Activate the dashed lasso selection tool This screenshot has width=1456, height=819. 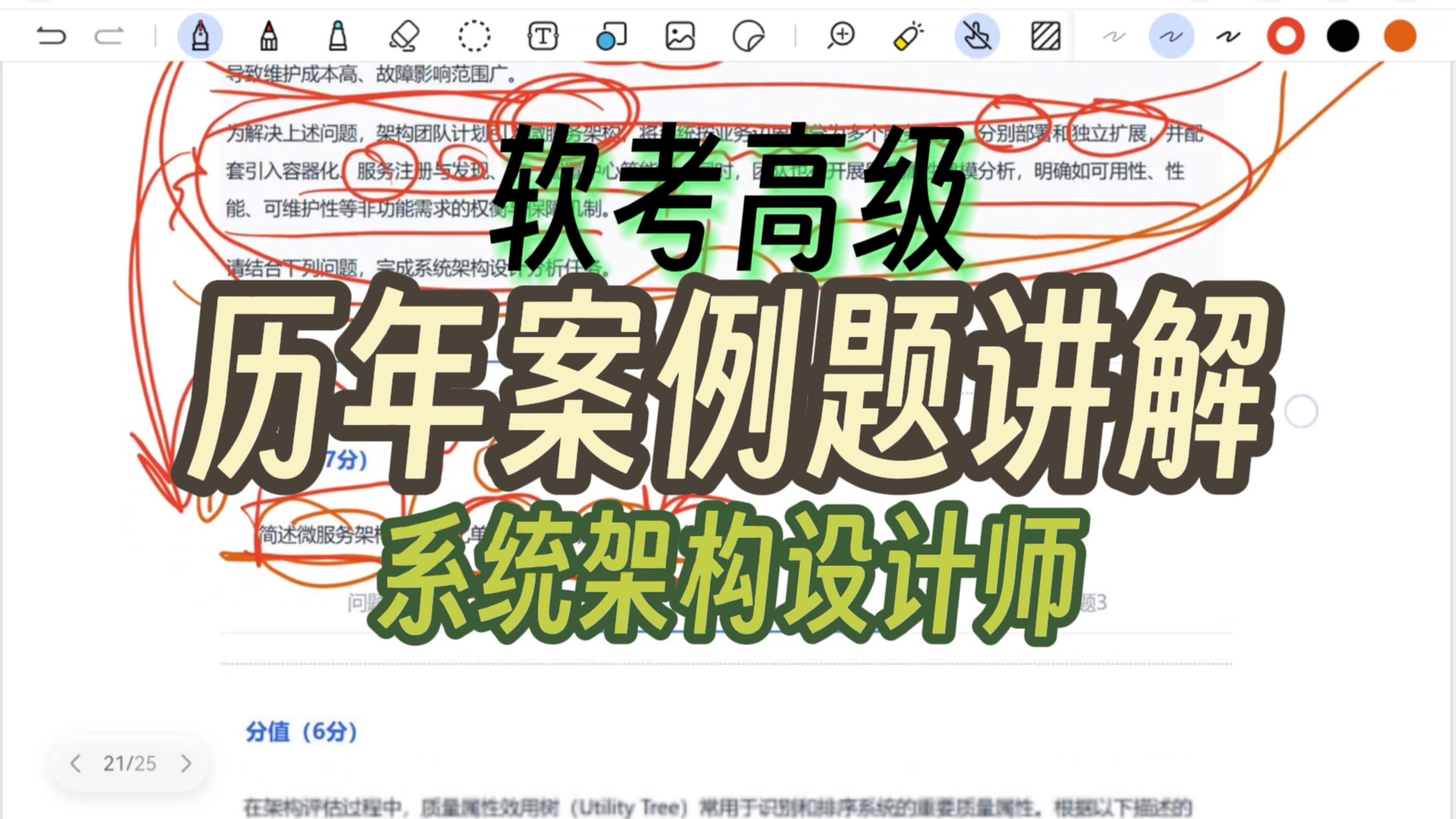[474, 36]
